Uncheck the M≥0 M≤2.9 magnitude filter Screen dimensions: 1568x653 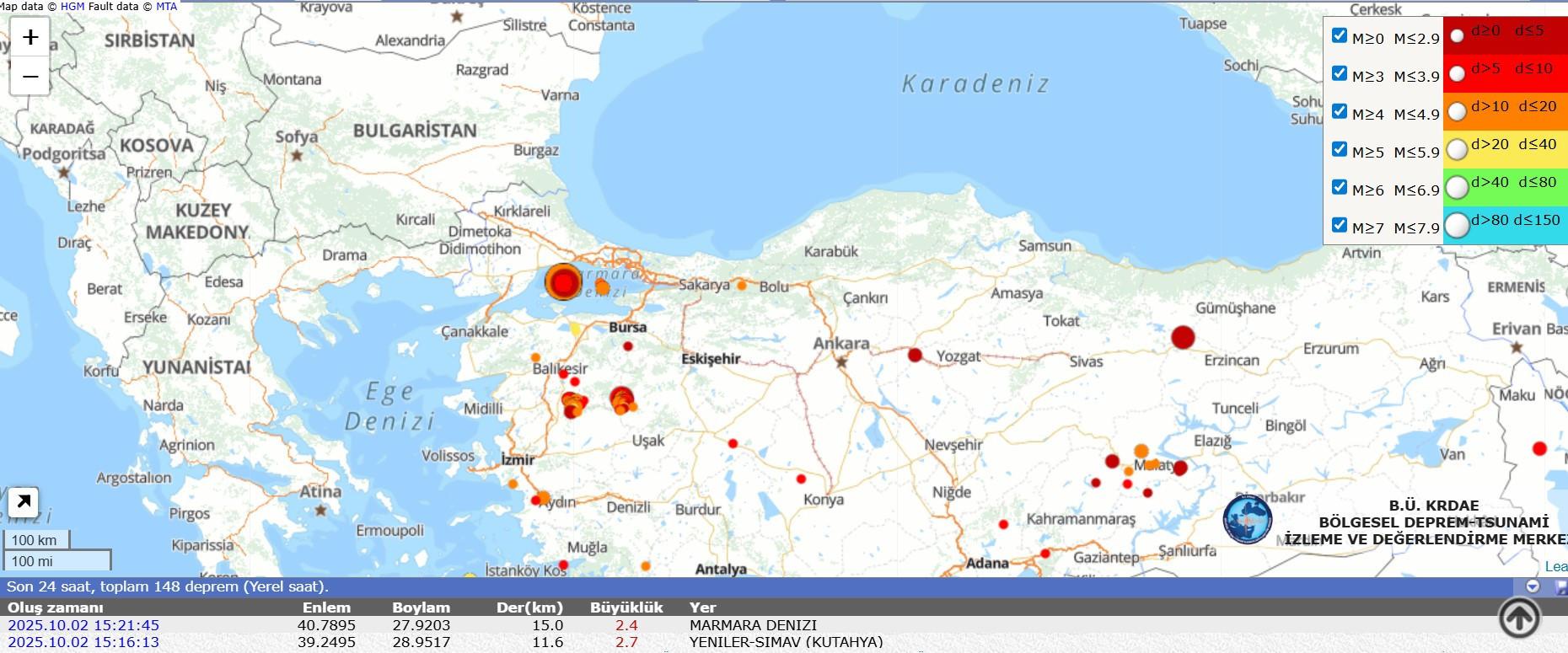pos(1339,35)
